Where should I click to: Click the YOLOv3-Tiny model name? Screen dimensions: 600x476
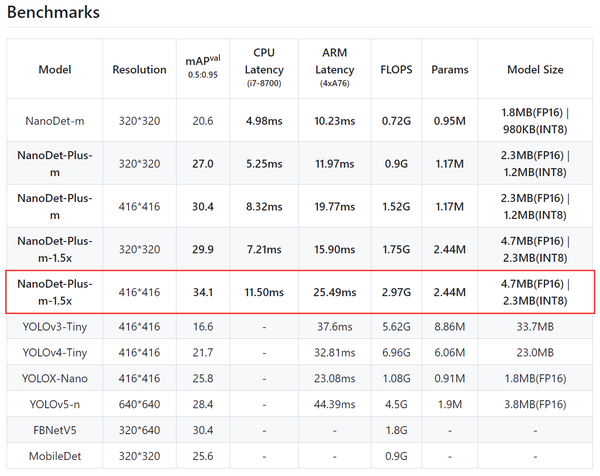click(55, 326)
